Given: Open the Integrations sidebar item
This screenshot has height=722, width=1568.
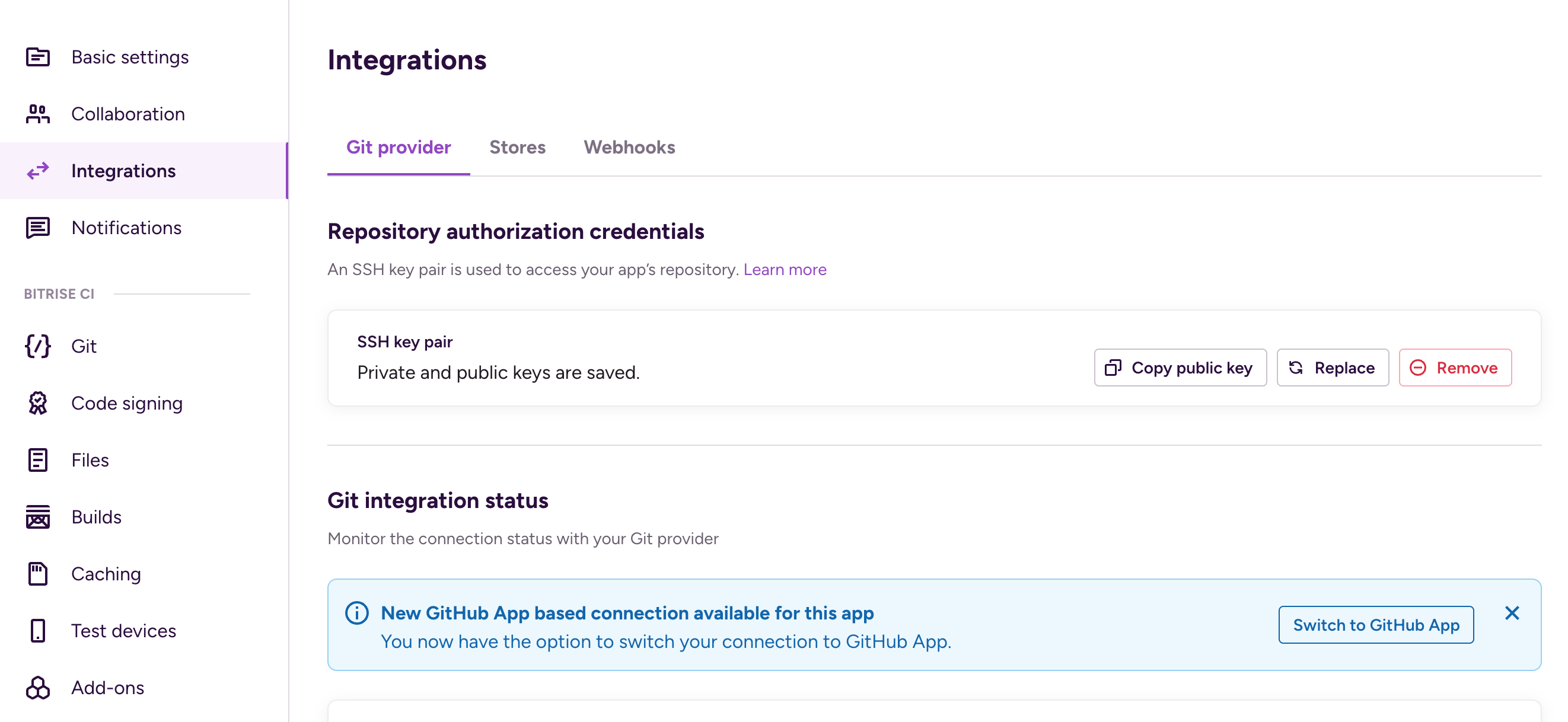Looking at the screenshot, I should pyautogui.click(x=123, y=171).
